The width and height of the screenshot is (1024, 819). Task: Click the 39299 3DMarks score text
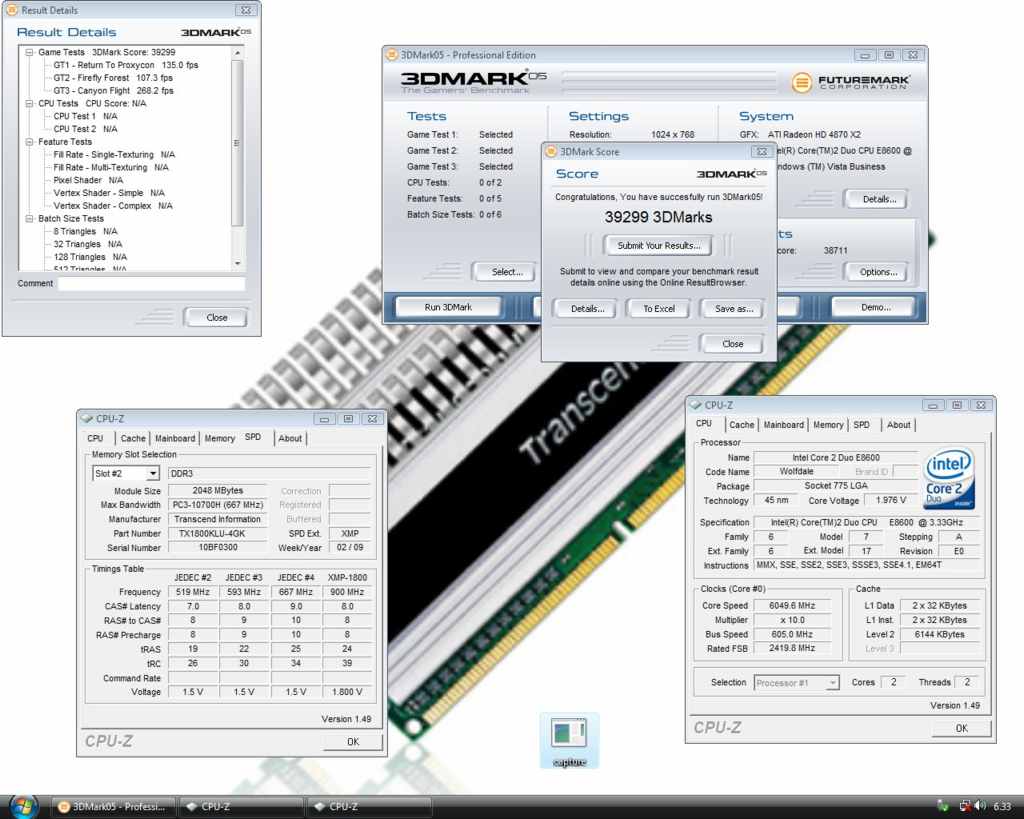658,217
